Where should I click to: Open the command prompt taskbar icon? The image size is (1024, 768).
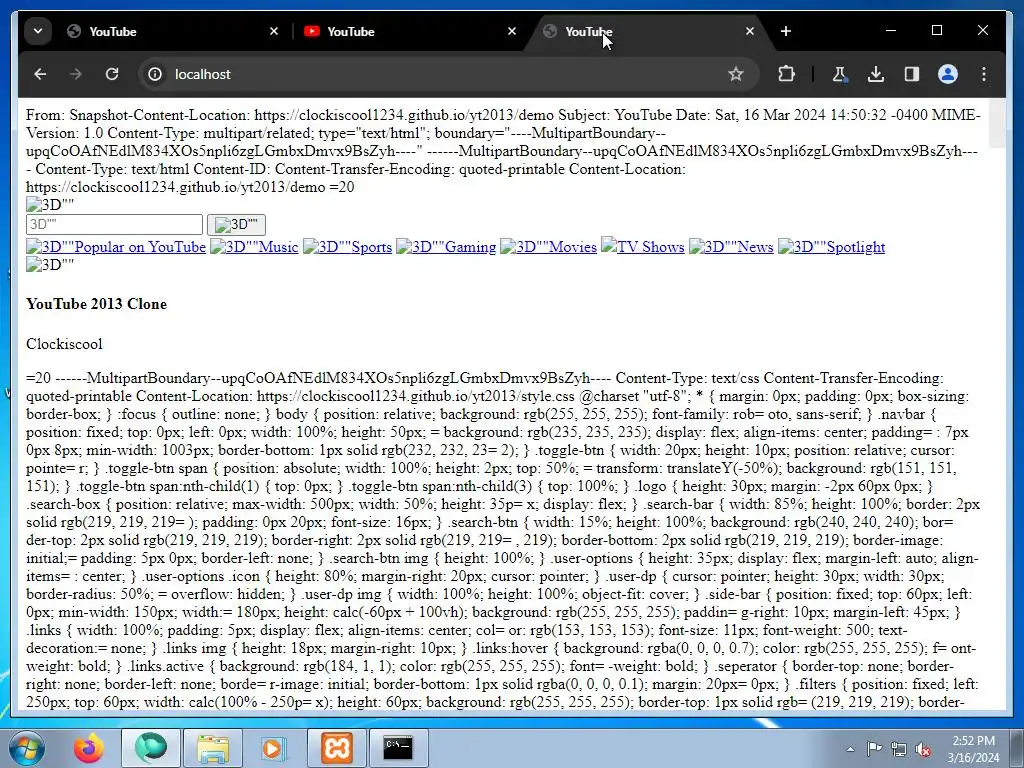[x=398, y=748]
